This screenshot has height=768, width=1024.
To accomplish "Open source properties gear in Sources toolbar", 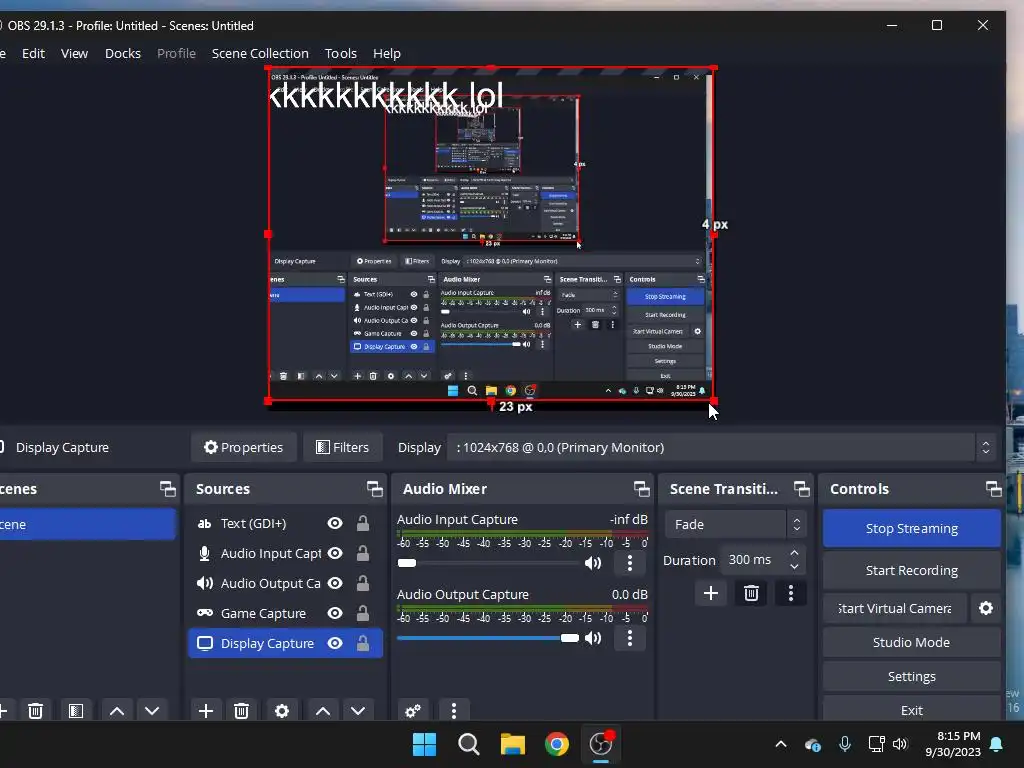I will (x=281, y=711).
